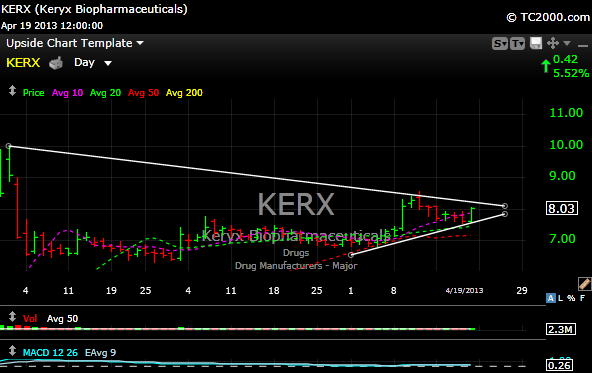This screenshot has width=592, height=373.
Task: Click the floppy disk save icon
Action: coord(536,43)
